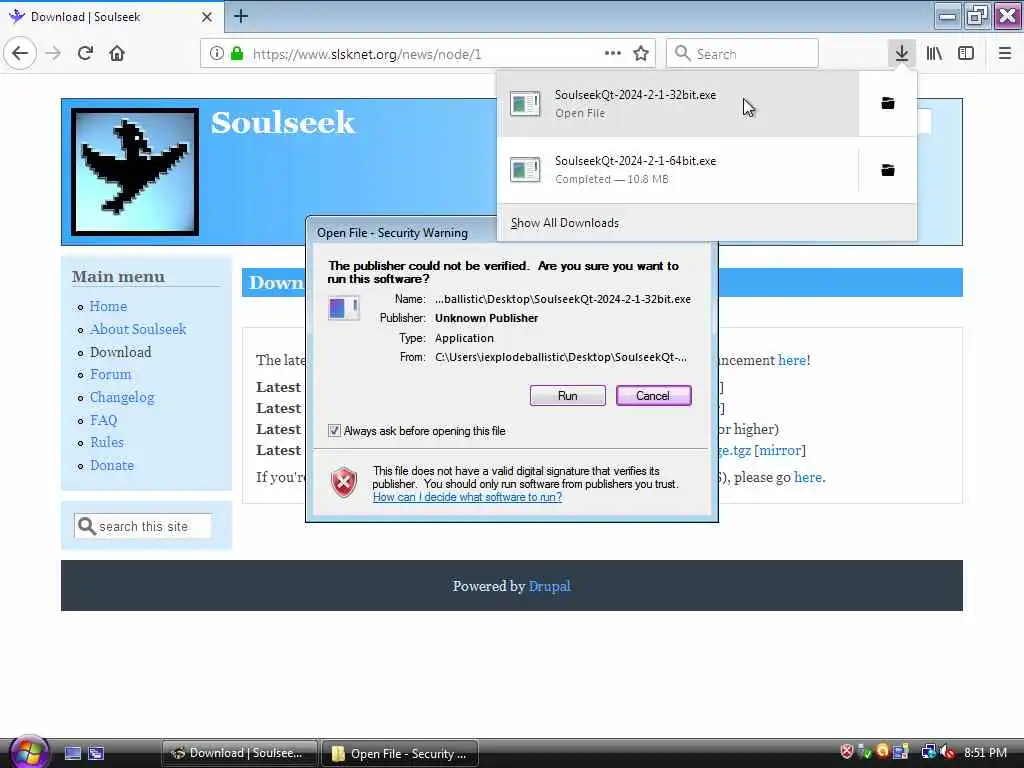Open the Firefox hamburger menu
1024x768 pixels.
(x=1005, y=54)
